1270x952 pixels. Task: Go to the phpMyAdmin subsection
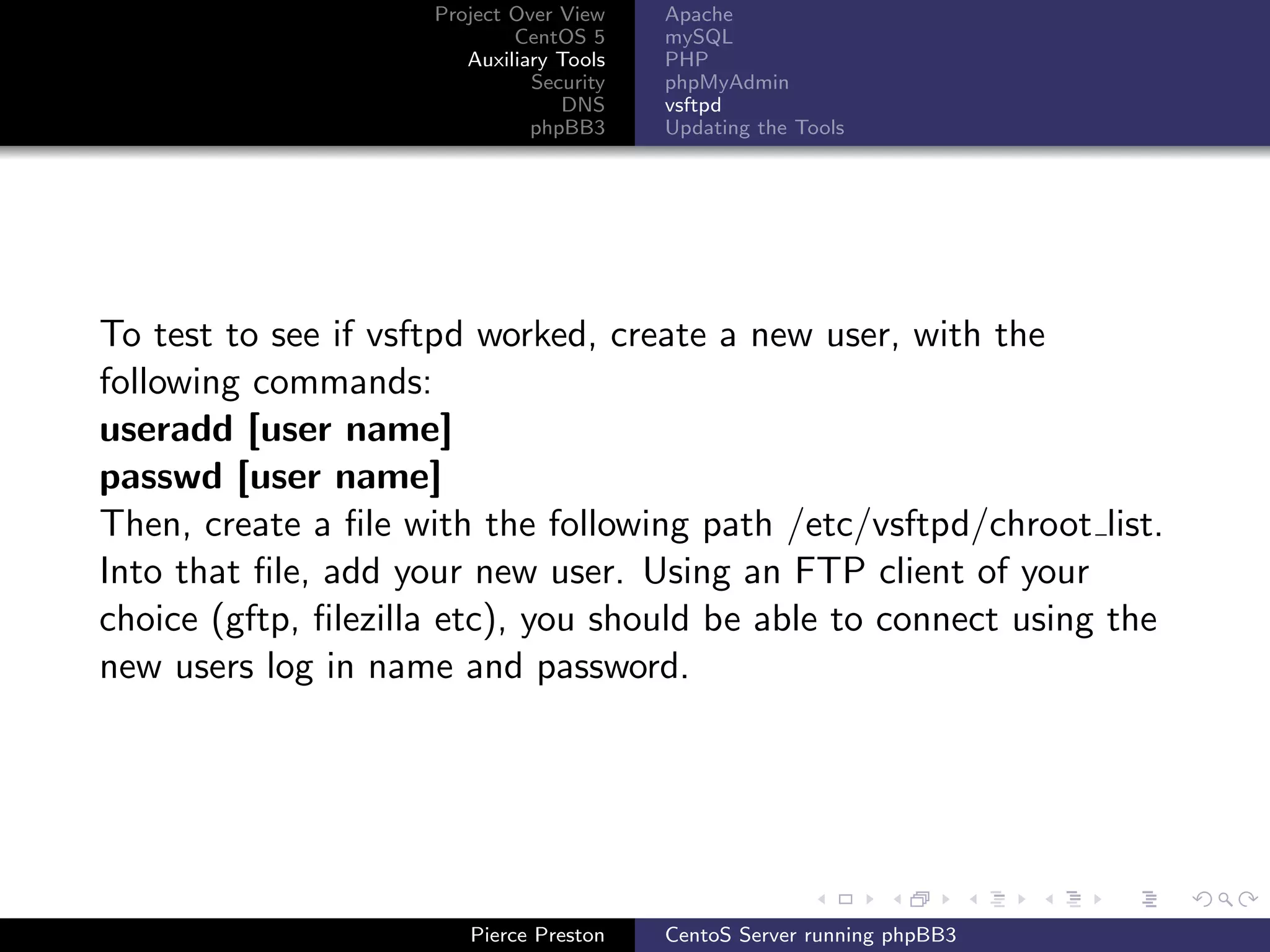(727, 82)
